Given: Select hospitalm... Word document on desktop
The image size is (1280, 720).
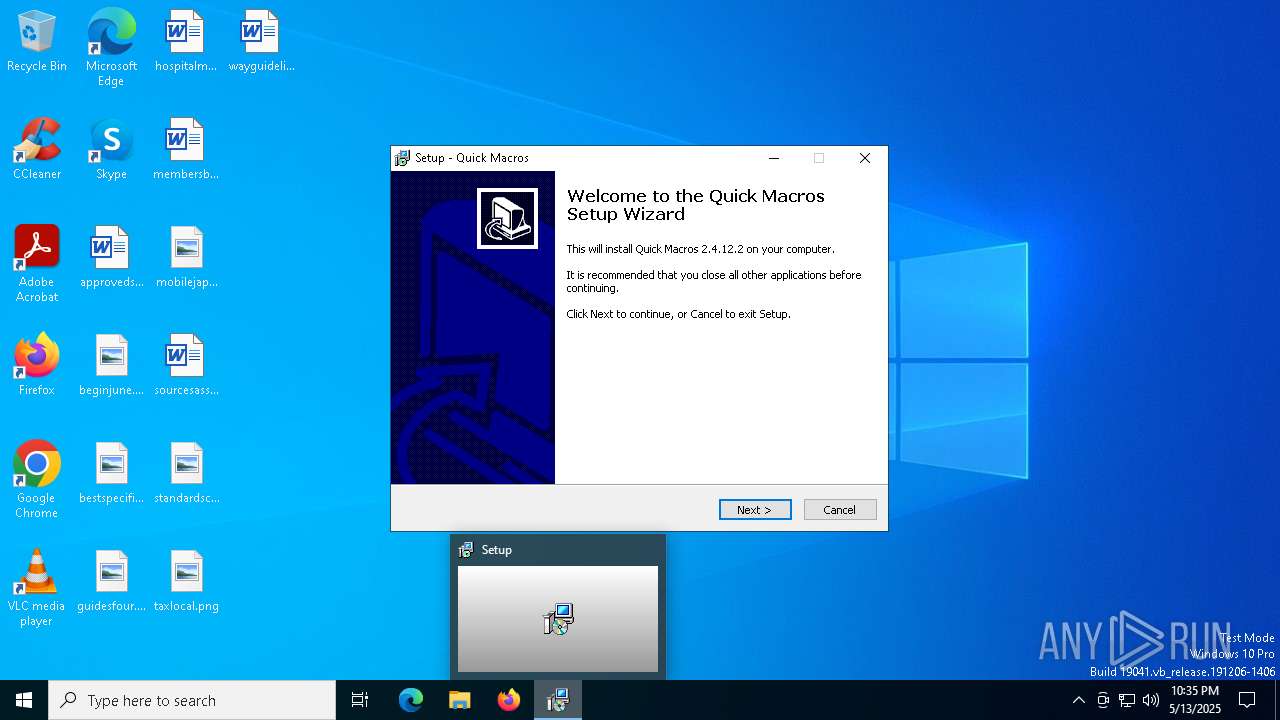Looking at the screenshot, I should click(x=185, y=42).
